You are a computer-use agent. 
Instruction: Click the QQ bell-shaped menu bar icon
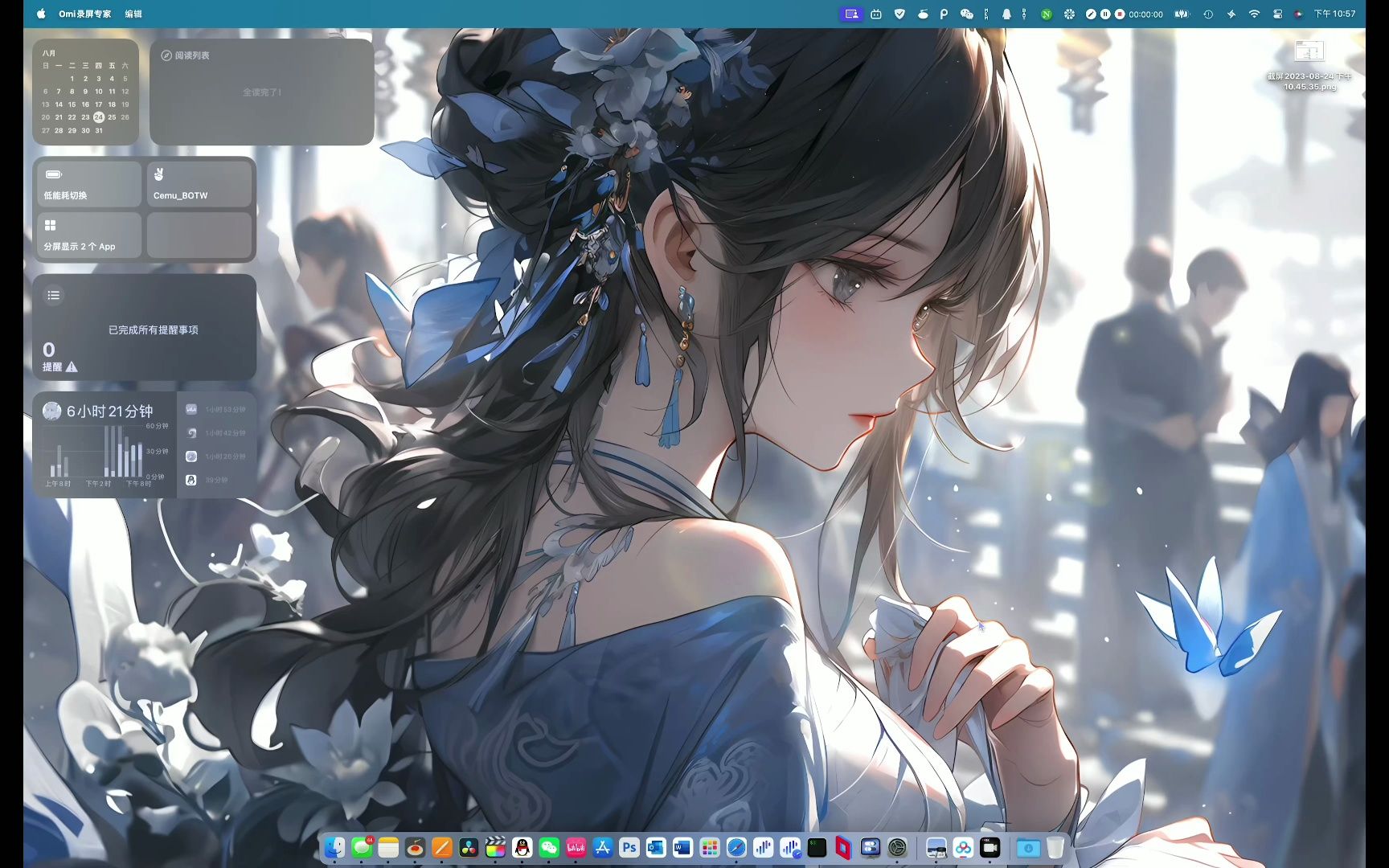[x=1006, y=14]
